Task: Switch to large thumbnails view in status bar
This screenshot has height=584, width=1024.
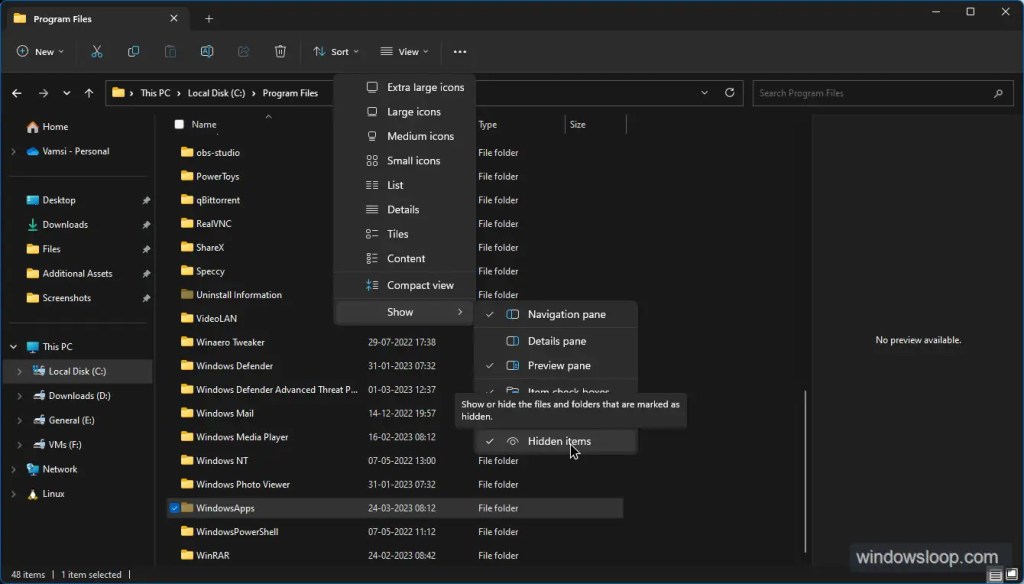Action: click(x=1012, y=576)
